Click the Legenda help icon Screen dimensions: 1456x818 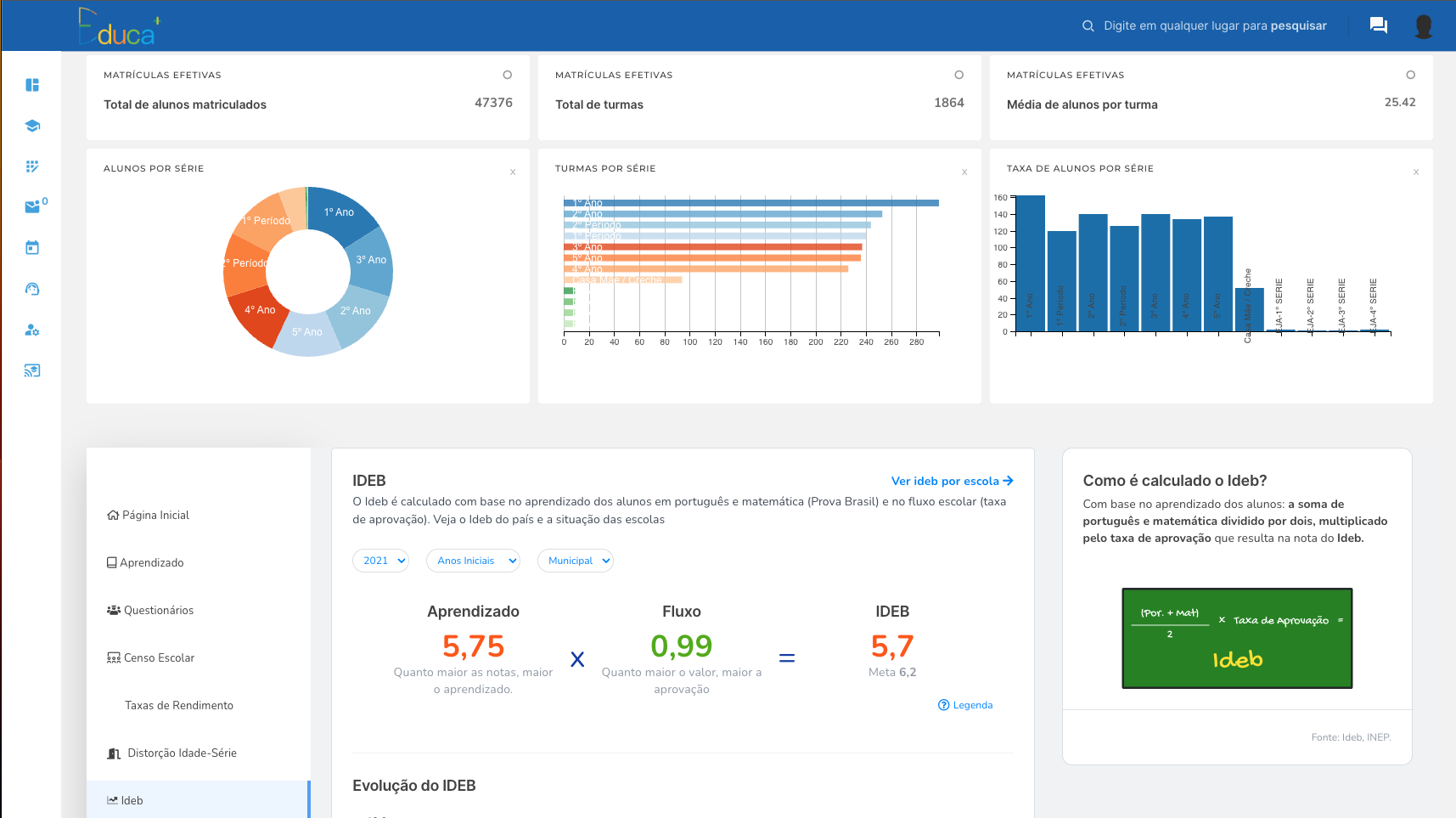pyautogui.click(x=943, y=705)
